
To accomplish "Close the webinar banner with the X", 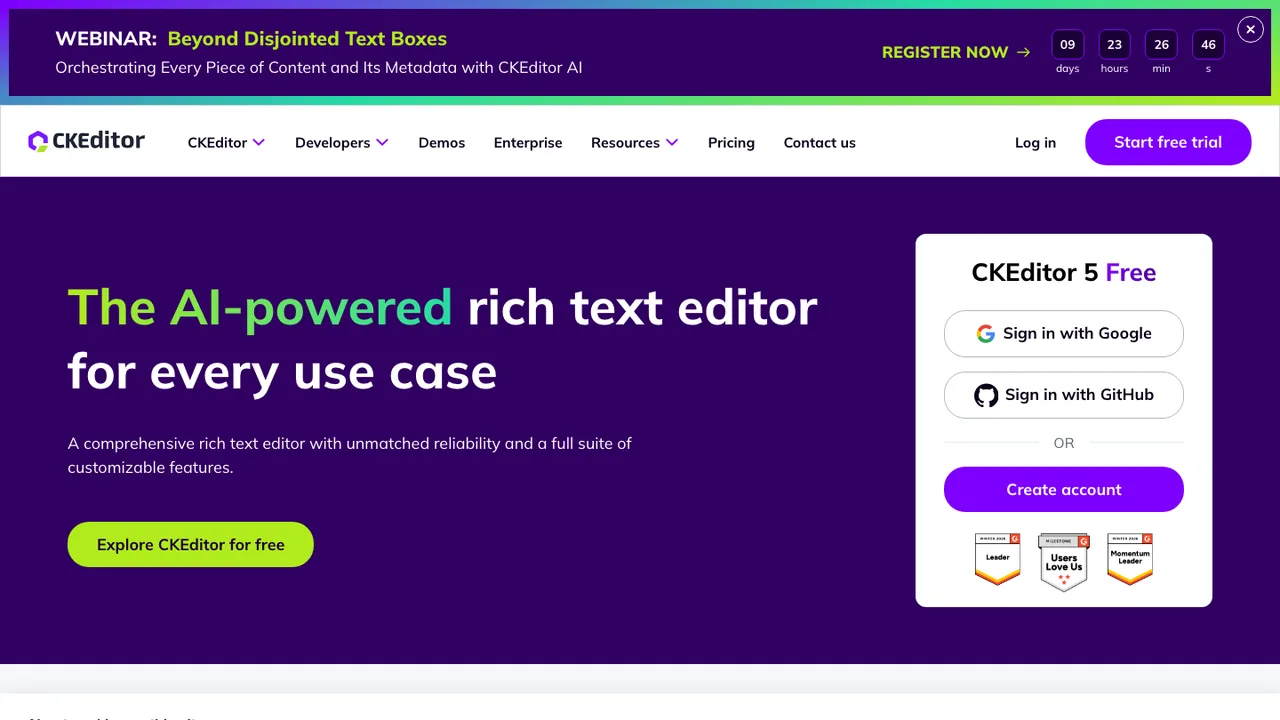I will (1250, 30).
